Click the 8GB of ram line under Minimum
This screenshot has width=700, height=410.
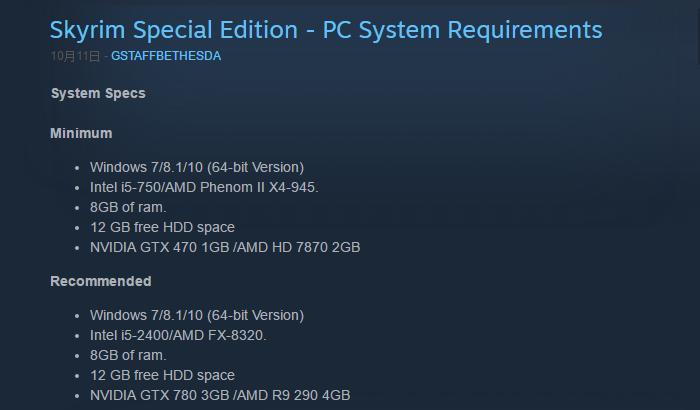128,207
